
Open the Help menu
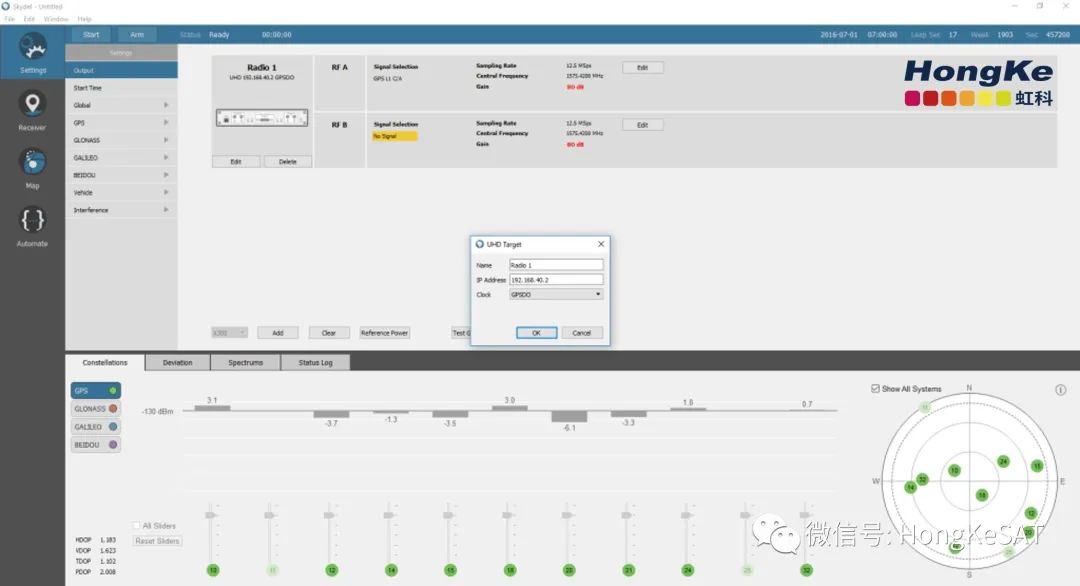click(84, 19)
